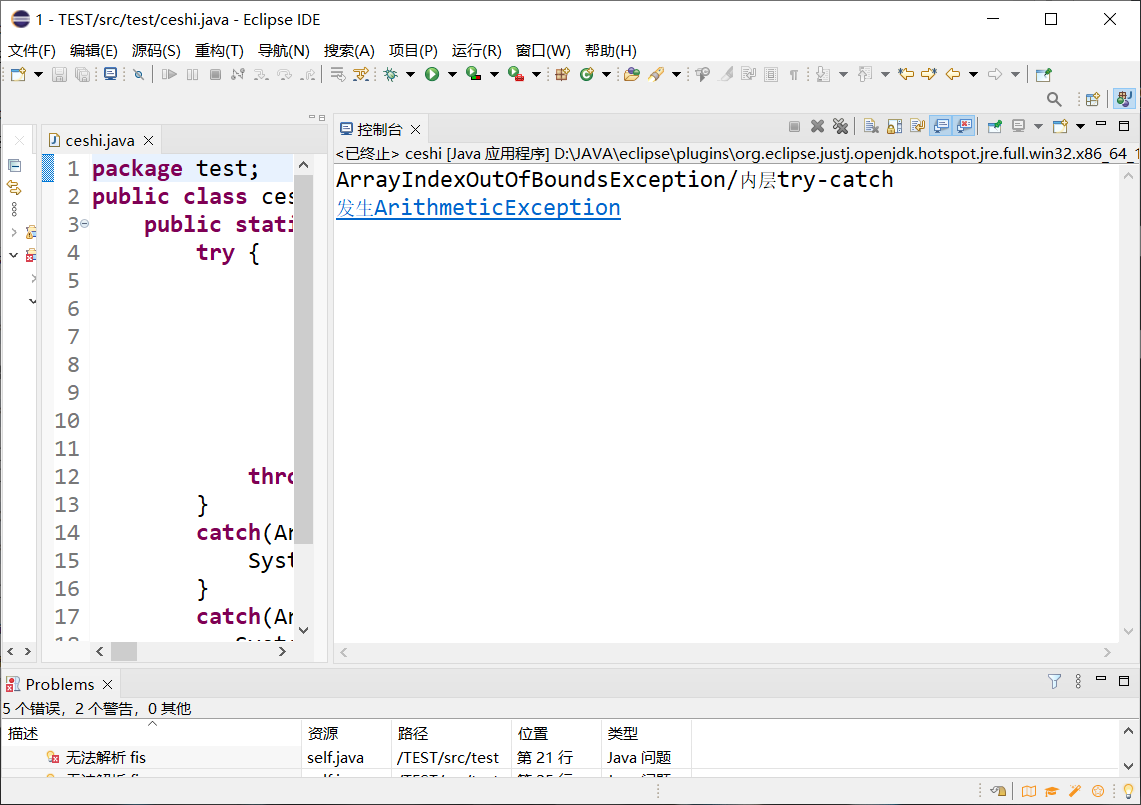Click the Pin Console icon
1141x805 pixels.
coord(995,127)
